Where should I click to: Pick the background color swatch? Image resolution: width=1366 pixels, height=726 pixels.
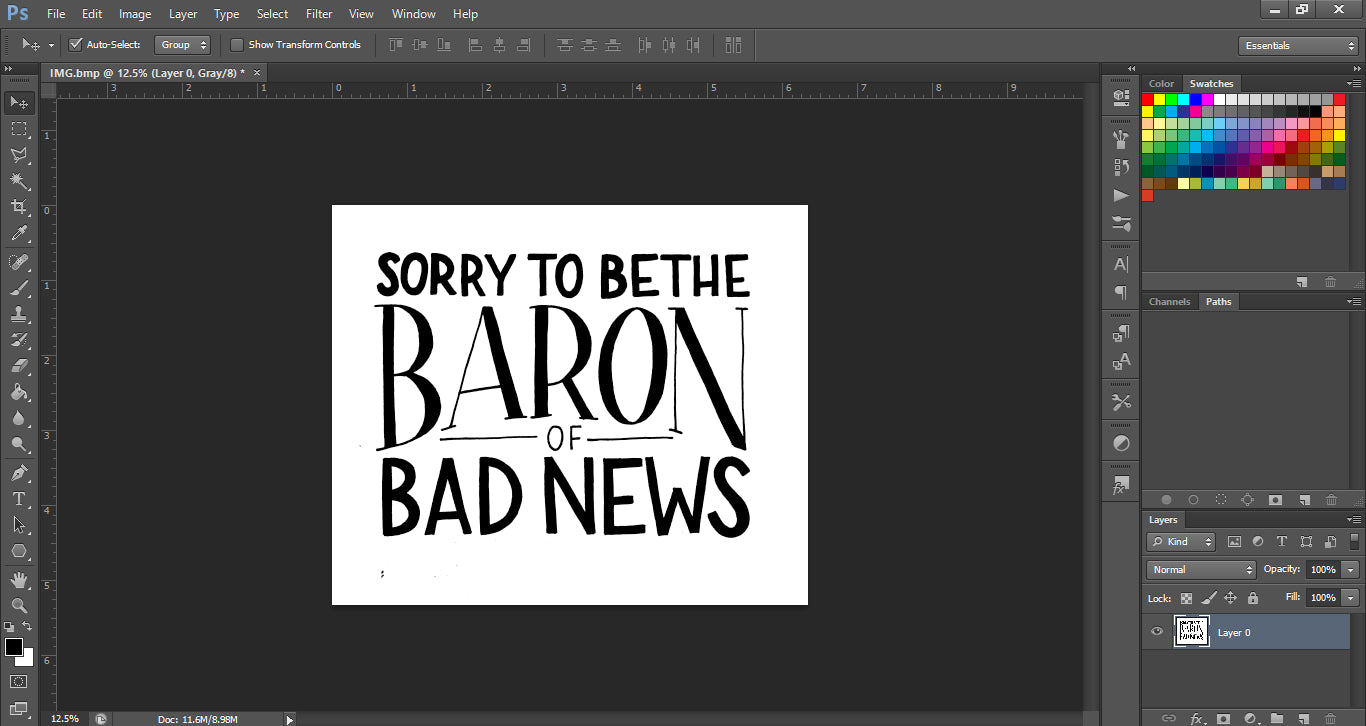[x=28, y=659]
